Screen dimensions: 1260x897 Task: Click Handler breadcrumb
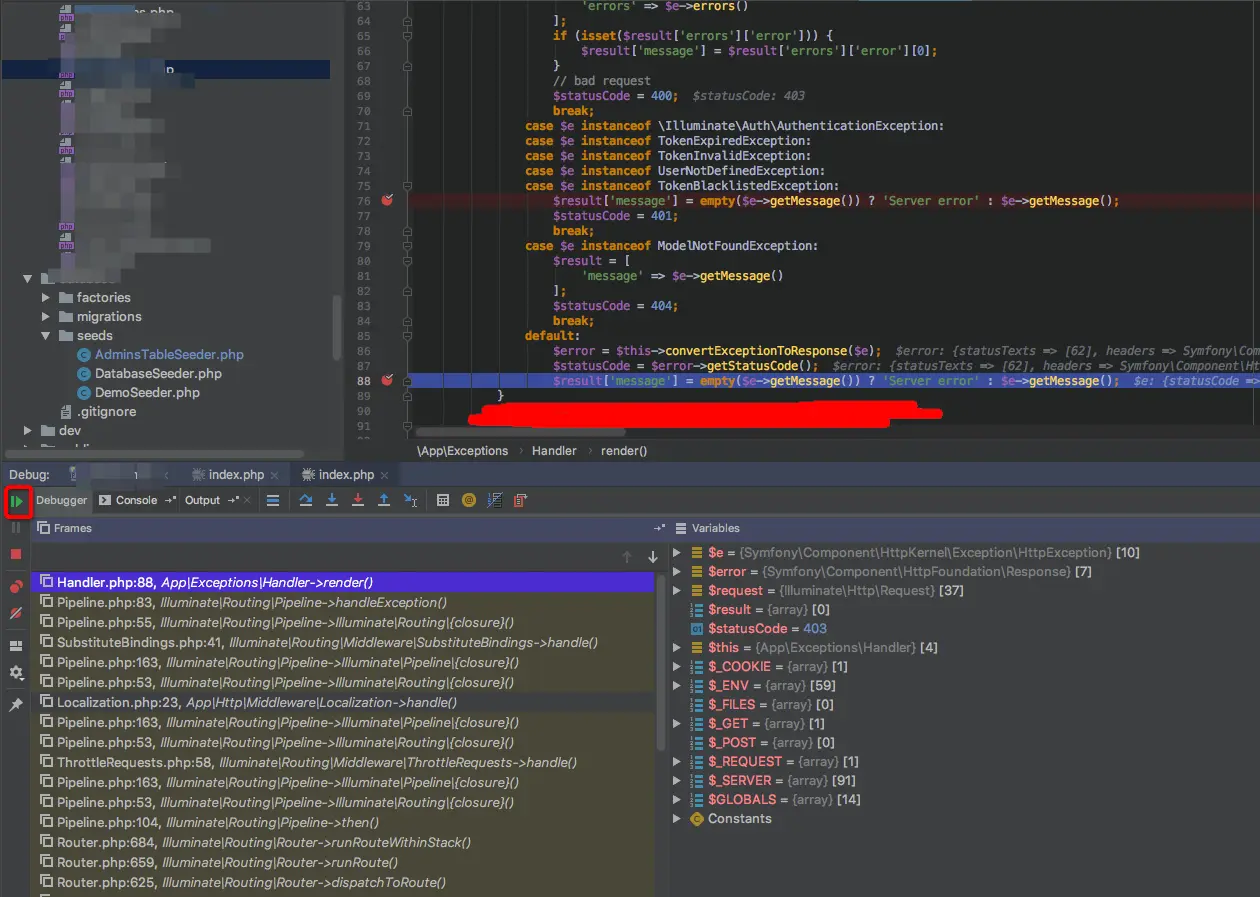pos(554,450)
